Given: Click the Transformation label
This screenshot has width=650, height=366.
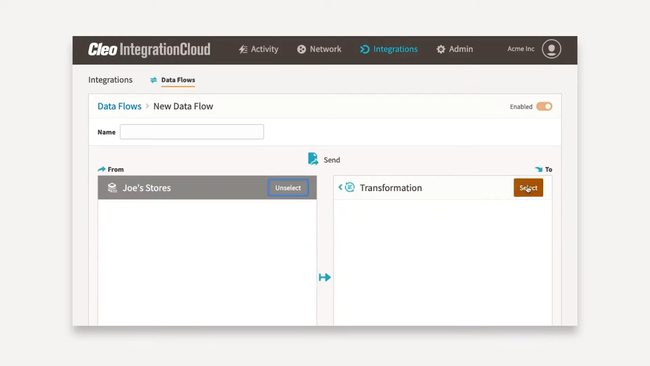Looking at the screenshot, I should pos(391,188).
